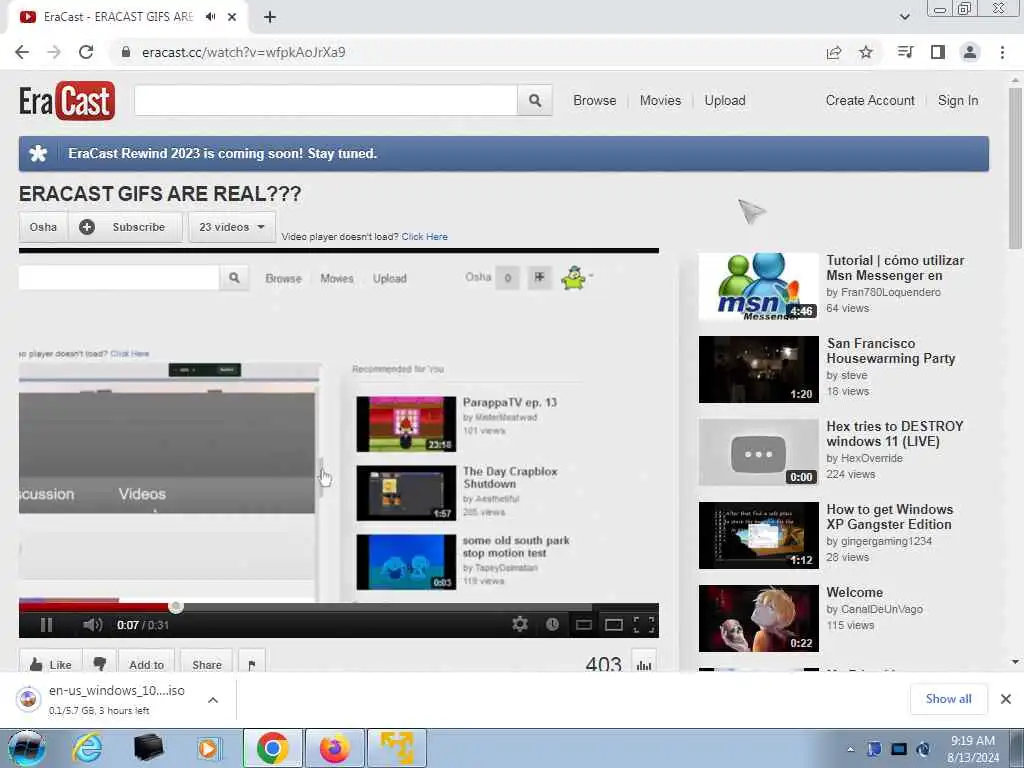Toggle the browser side panel icon
This screenshot has width=1024, height=768.
pyautogui.click(x=938, y=52)
